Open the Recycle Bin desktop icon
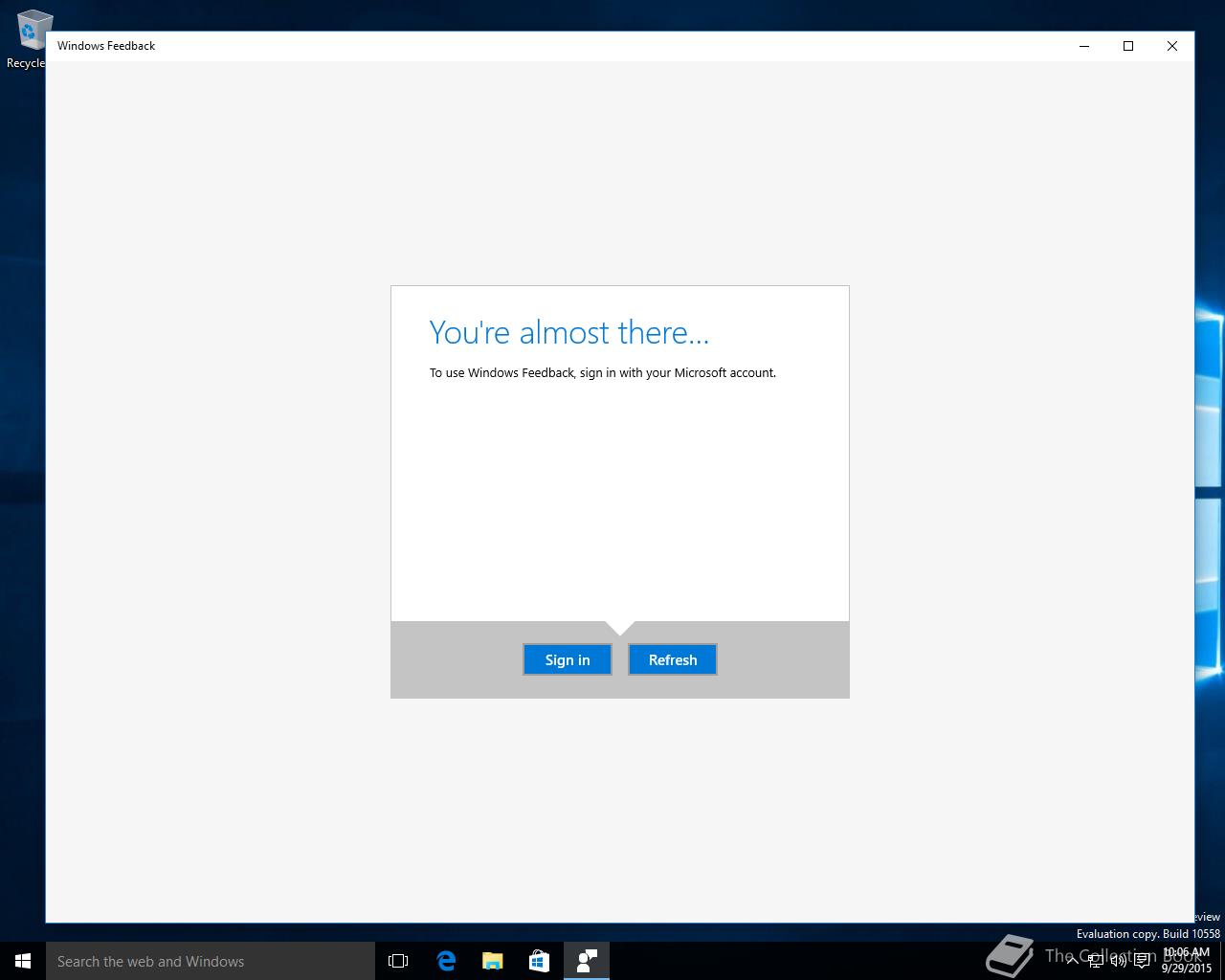 pos(29,38)
